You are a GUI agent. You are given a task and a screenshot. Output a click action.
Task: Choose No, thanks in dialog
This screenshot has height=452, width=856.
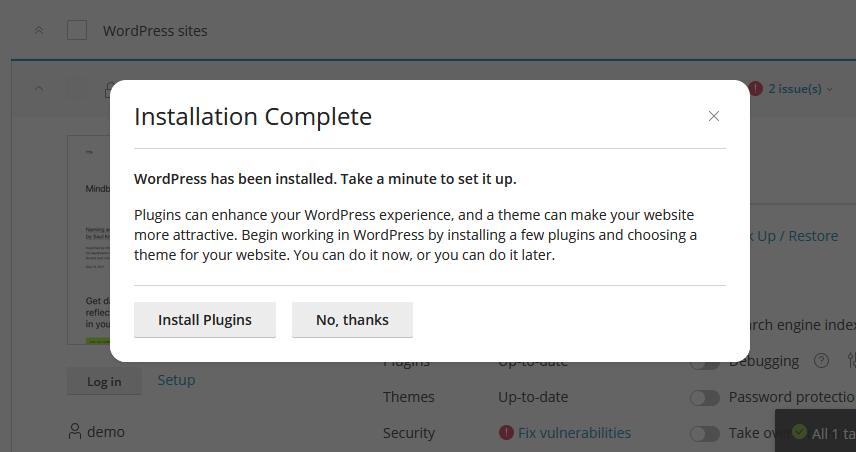(352, 320)
